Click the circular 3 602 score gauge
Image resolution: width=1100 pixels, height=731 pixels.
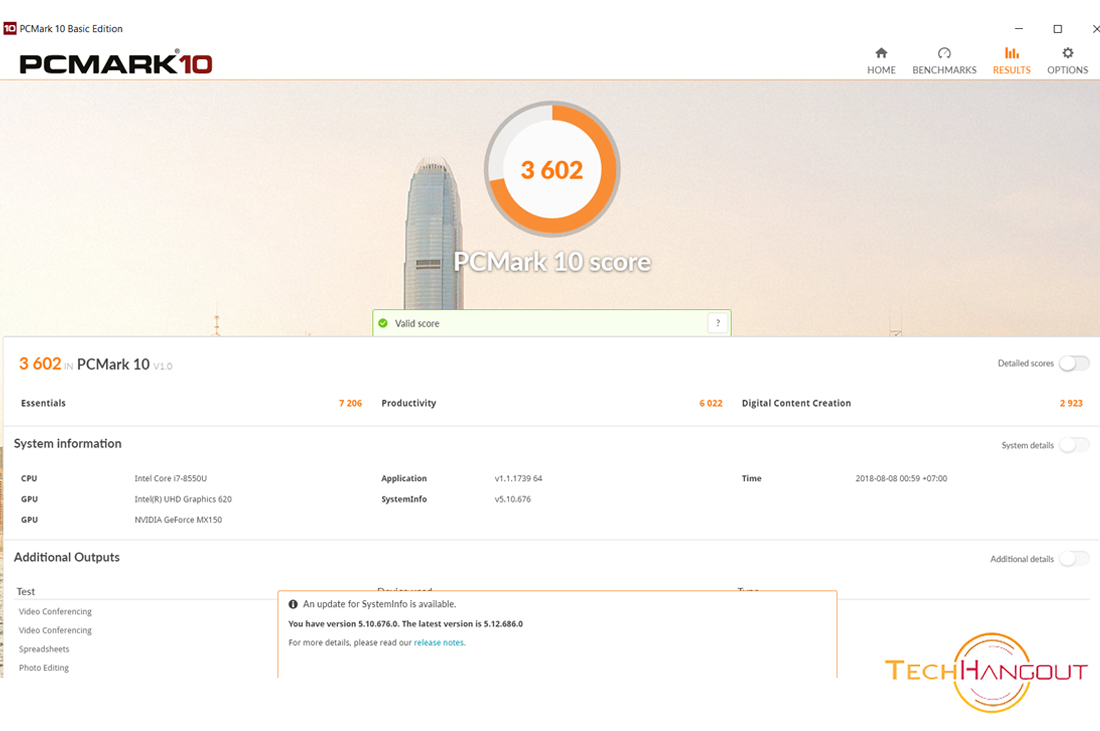click(552, 169)
